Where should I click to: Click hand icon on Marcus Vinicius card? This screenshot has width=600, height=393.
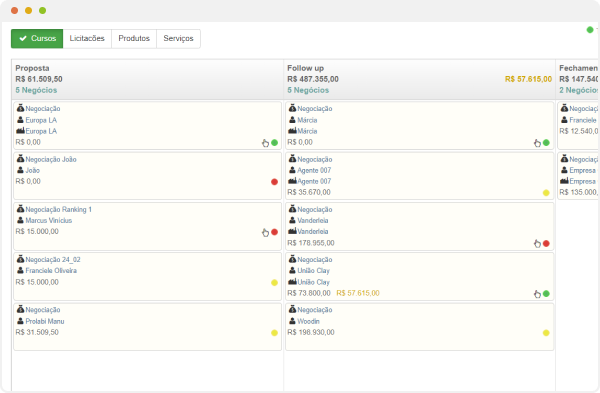[265, 232]
